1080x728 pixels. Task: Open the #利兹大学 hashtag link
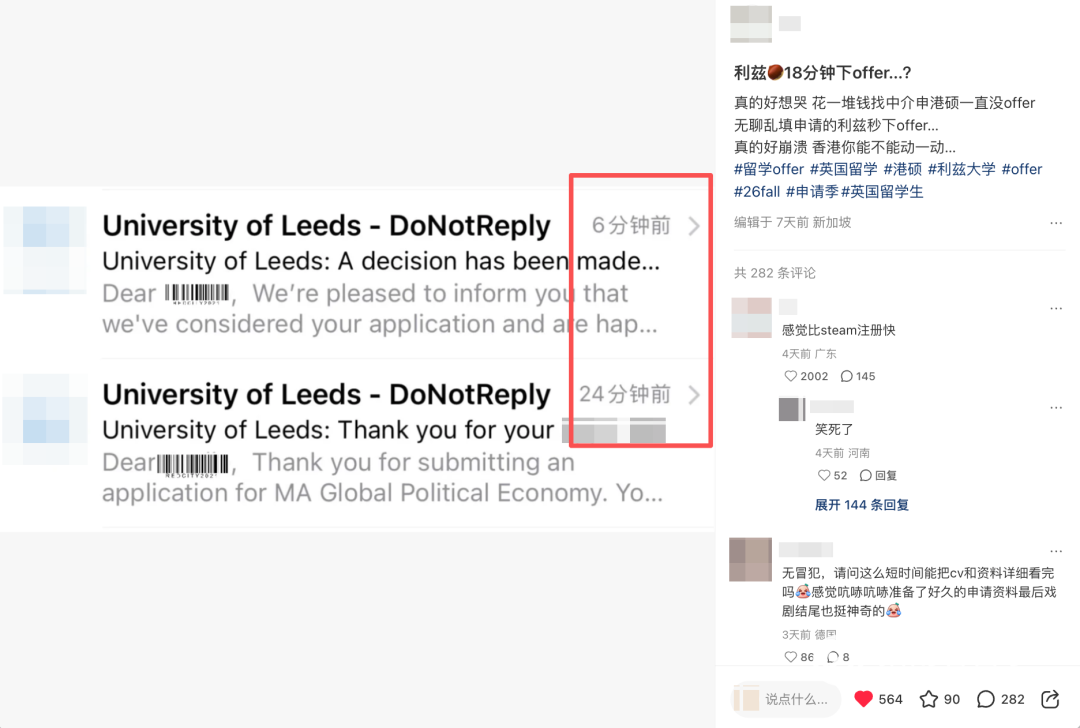point(962,169)
